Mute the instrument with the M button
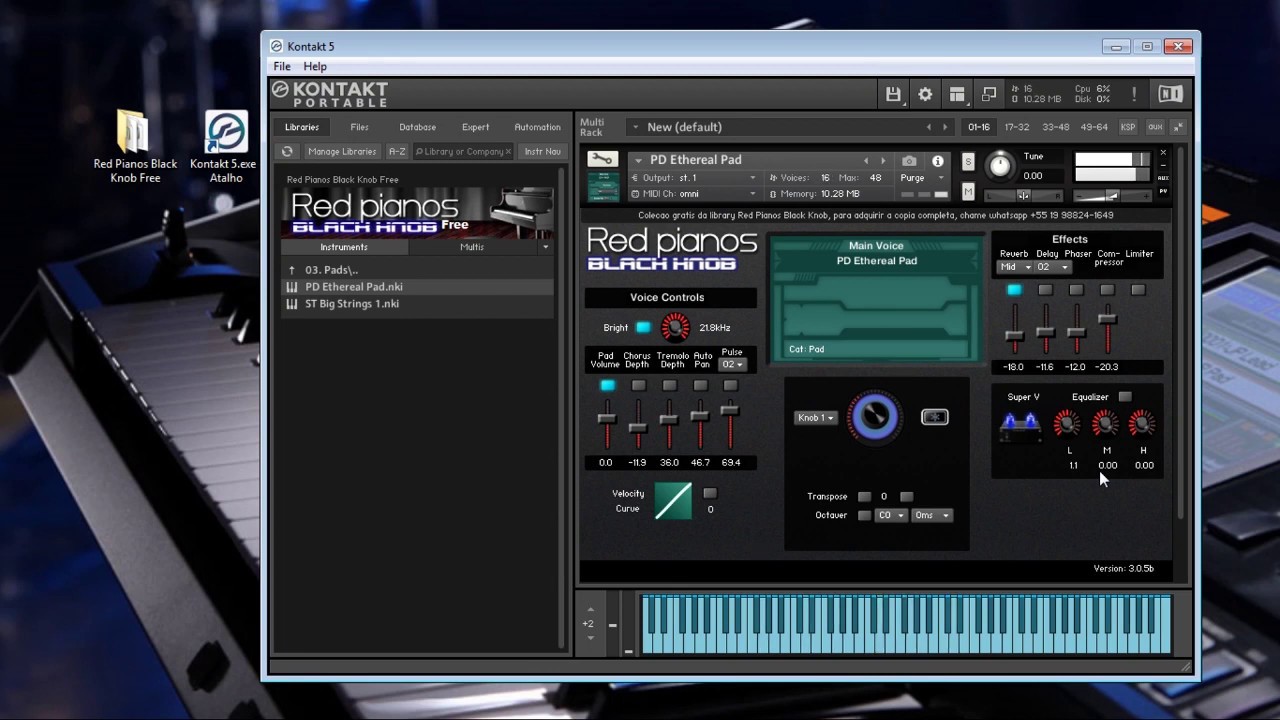Viewport: 1280px width, 720px height. [x=968, y=191]
